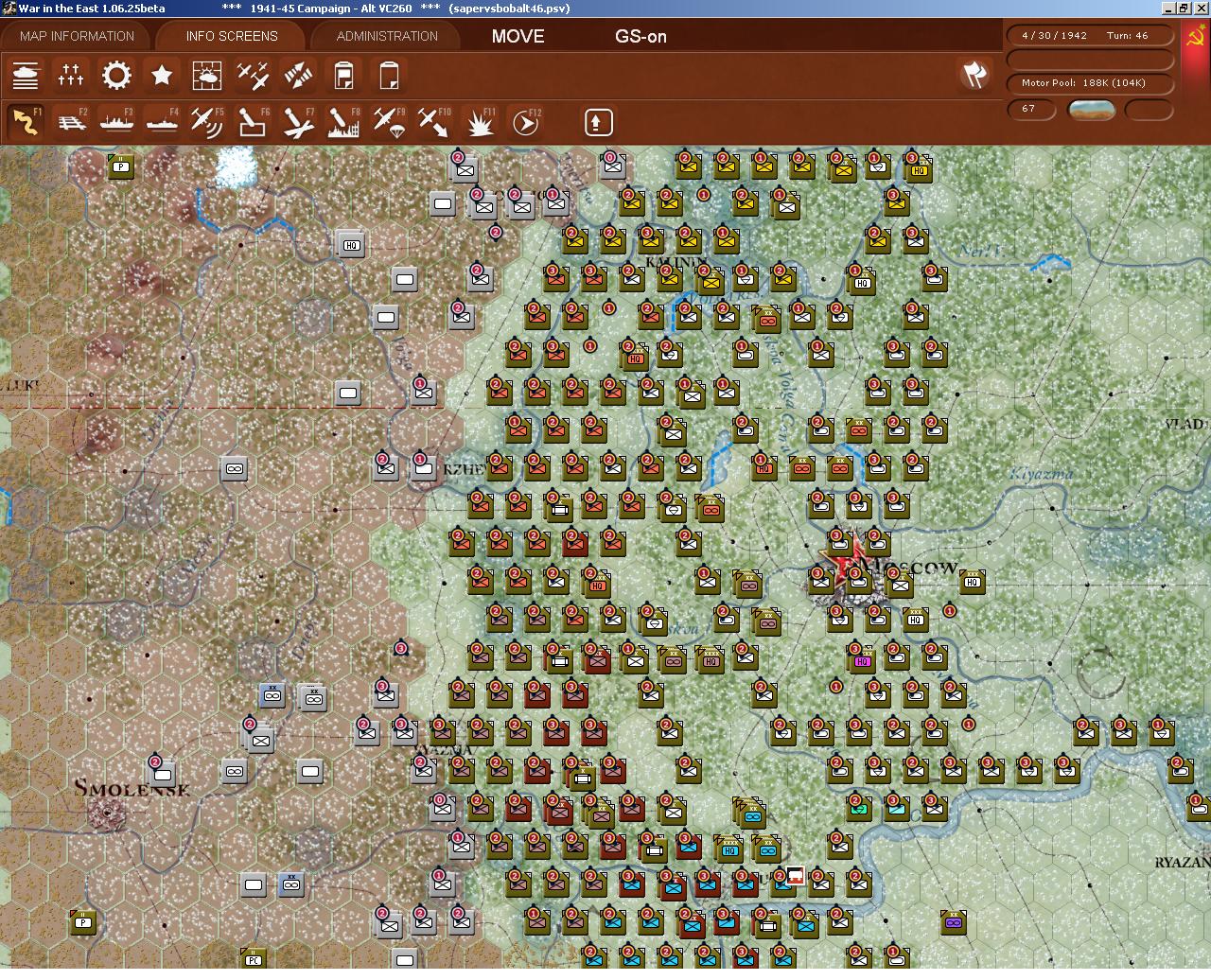The image size is (1211, 980).
Task: Open the victory star icon
Action: 162,76
